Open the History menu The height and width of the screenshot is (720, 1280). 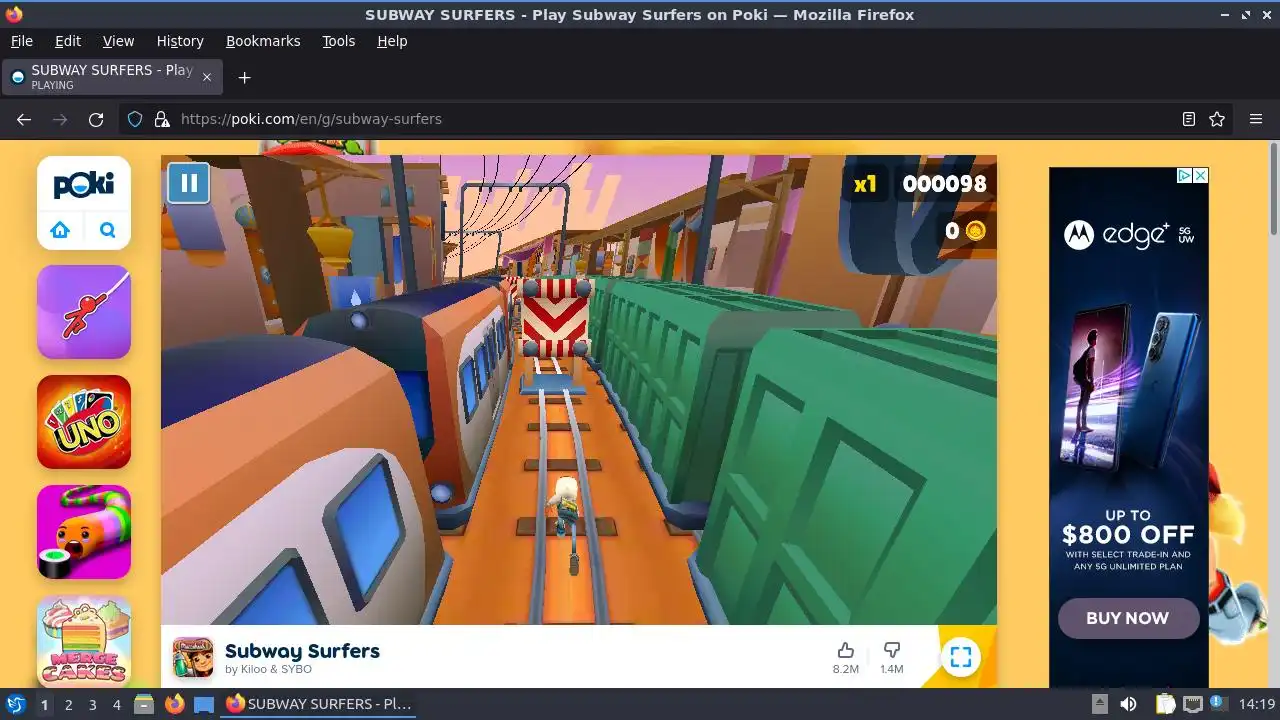point(180,41)
